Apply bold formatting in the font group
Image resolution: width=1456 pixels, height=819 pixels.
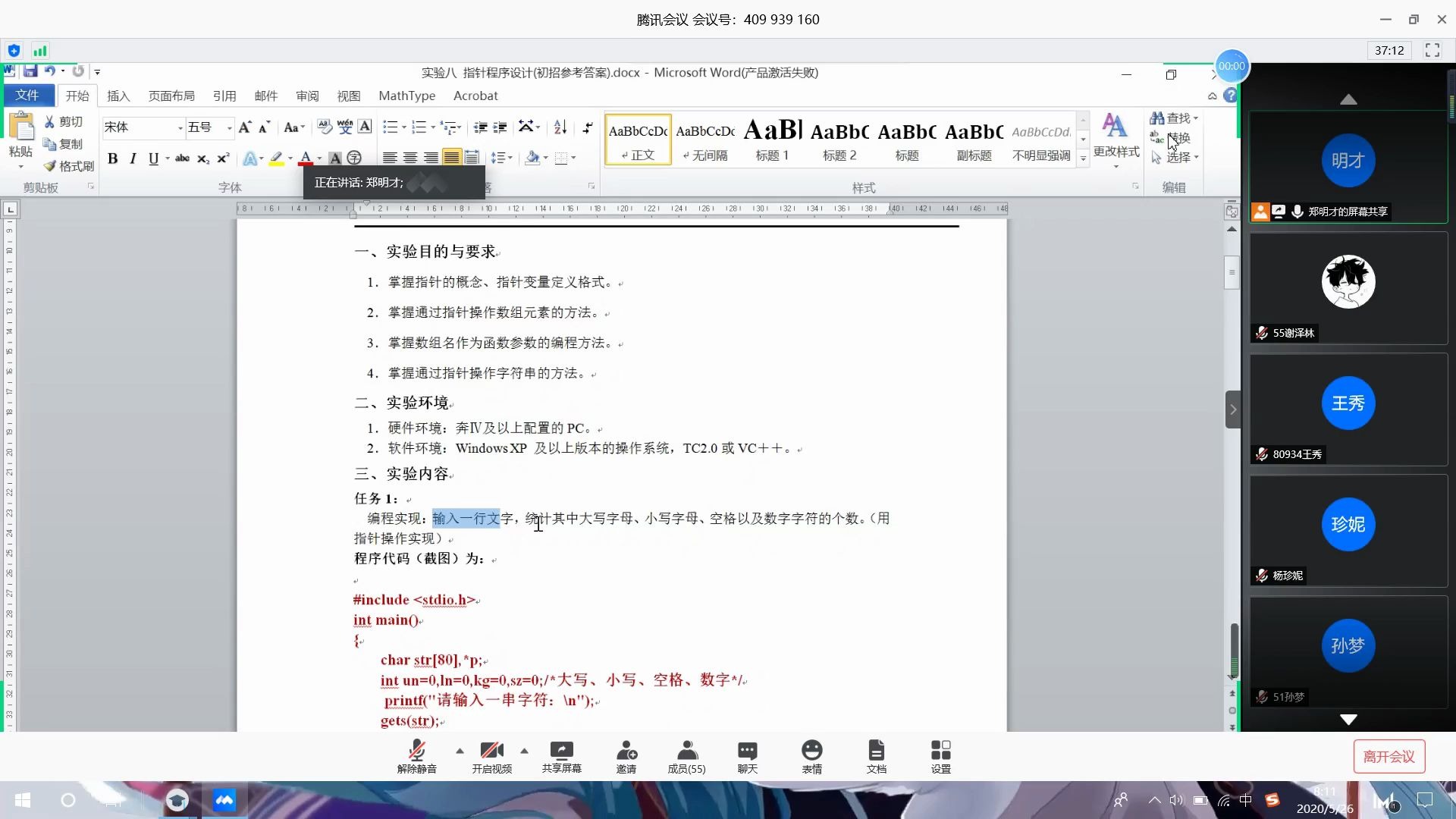pyautogui.click(x=114, y=158)
